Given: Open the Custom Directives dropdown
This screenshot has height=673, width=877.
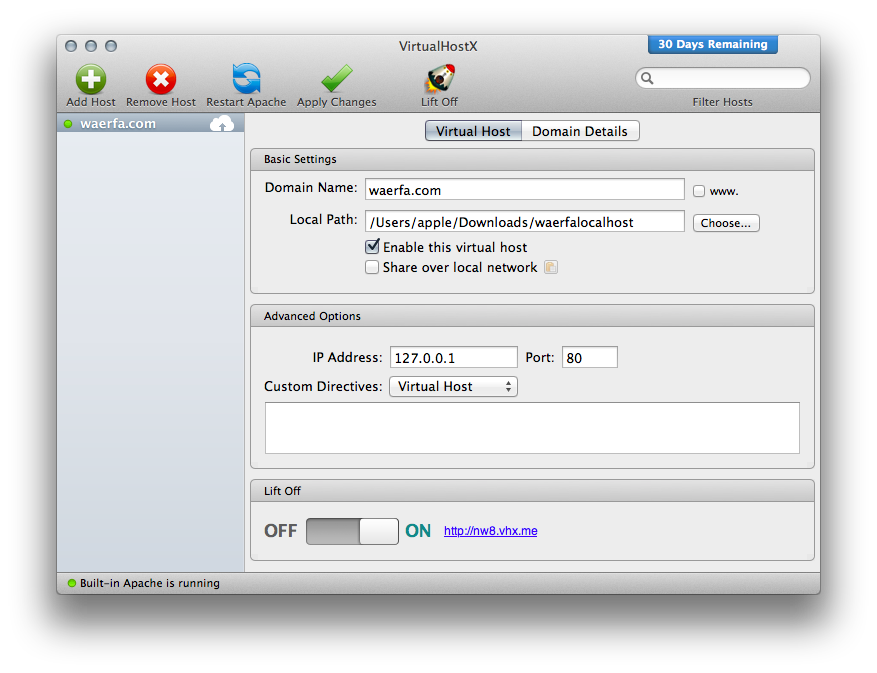Looking at the screenshot, I should tap(454, 387).
